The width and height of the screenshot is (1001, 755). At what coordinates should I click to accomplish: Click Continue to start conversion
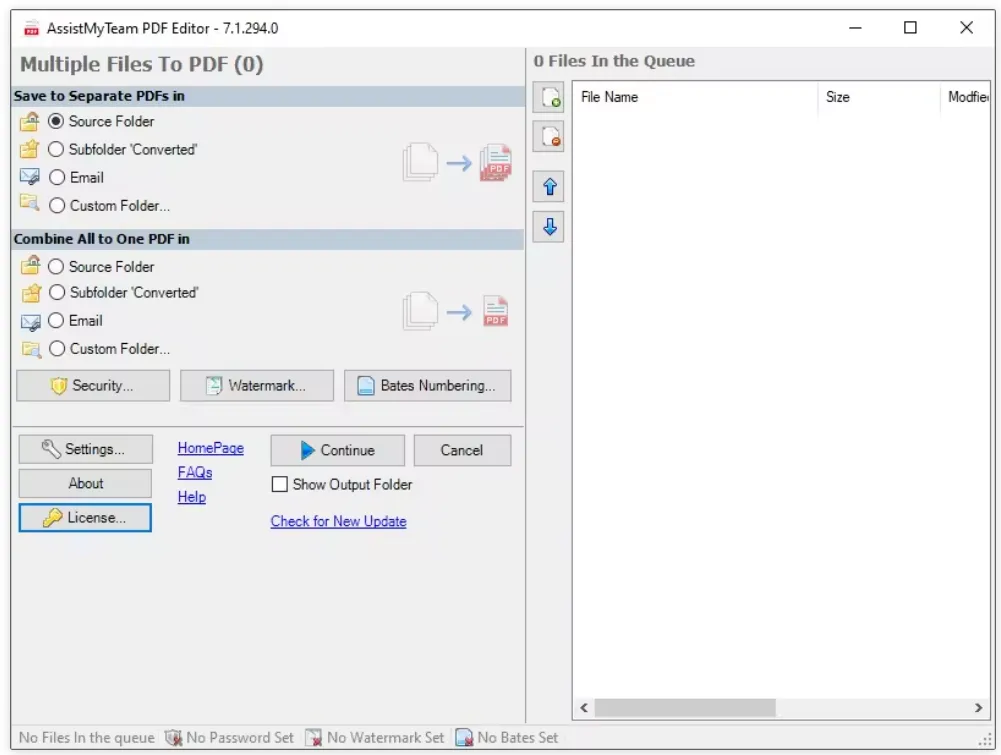(x=338, y=451)
